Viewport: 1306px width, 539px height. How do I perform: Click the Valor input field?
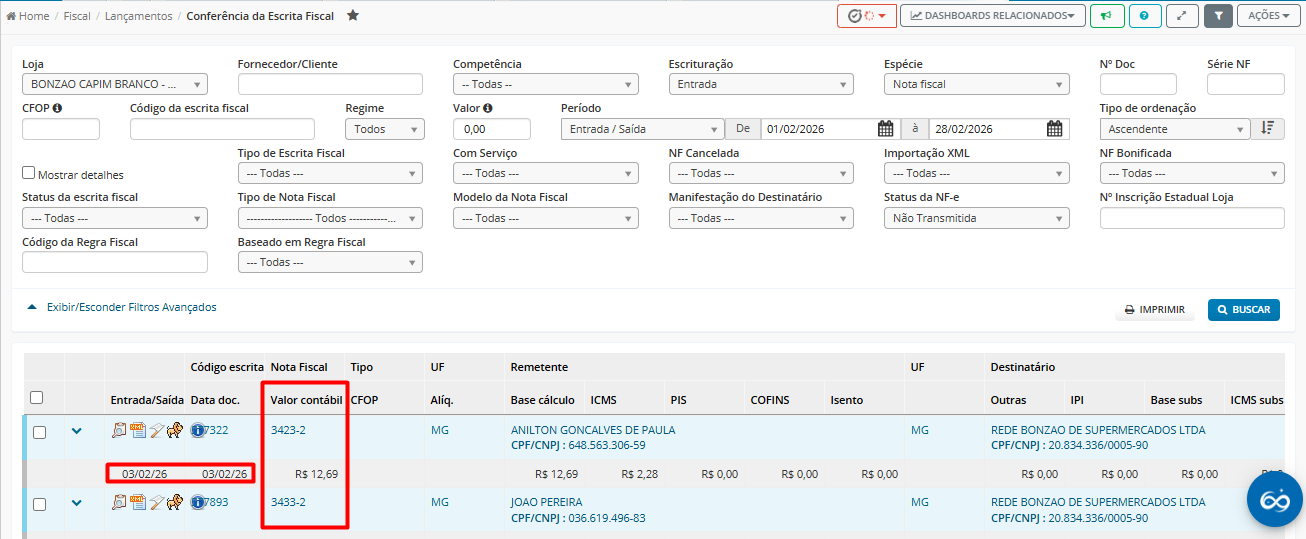491,129
